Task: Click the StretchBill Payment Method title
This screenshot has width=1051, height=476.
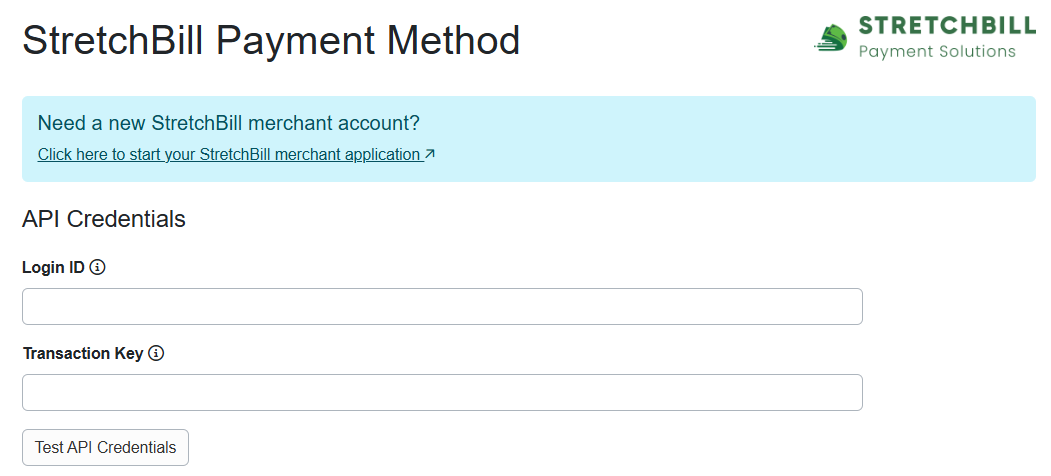Action: (271, 40)
